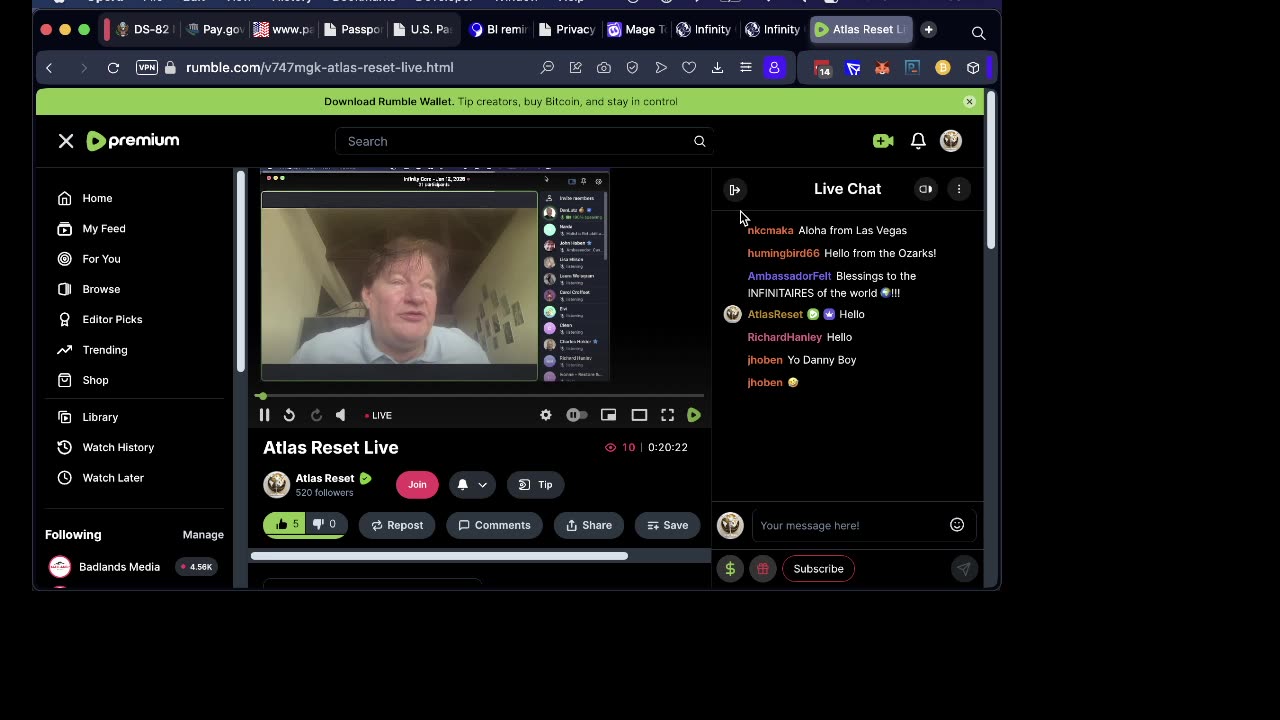Collapse the Live Chat panel icon
Screen dimensions: 1280x720
point(735,189)
